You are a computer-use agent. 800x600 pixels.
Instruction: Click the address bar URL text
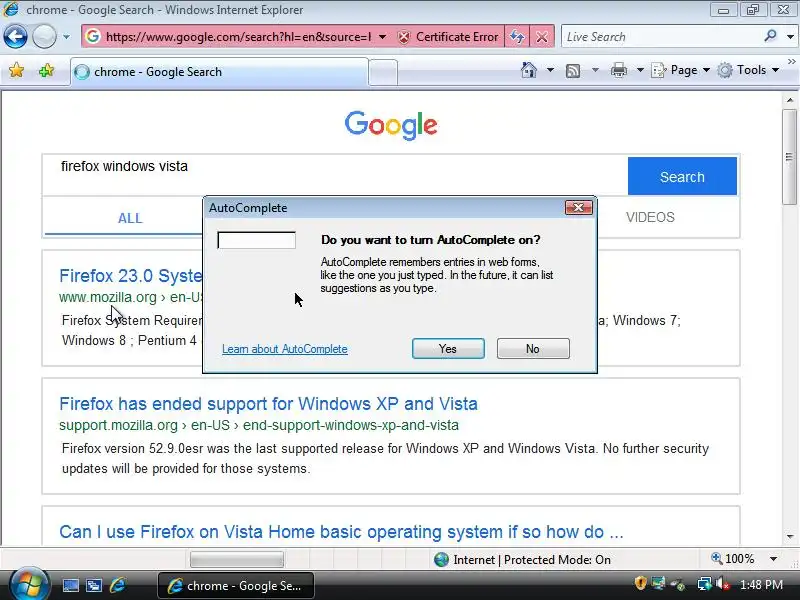pos(238,37)
